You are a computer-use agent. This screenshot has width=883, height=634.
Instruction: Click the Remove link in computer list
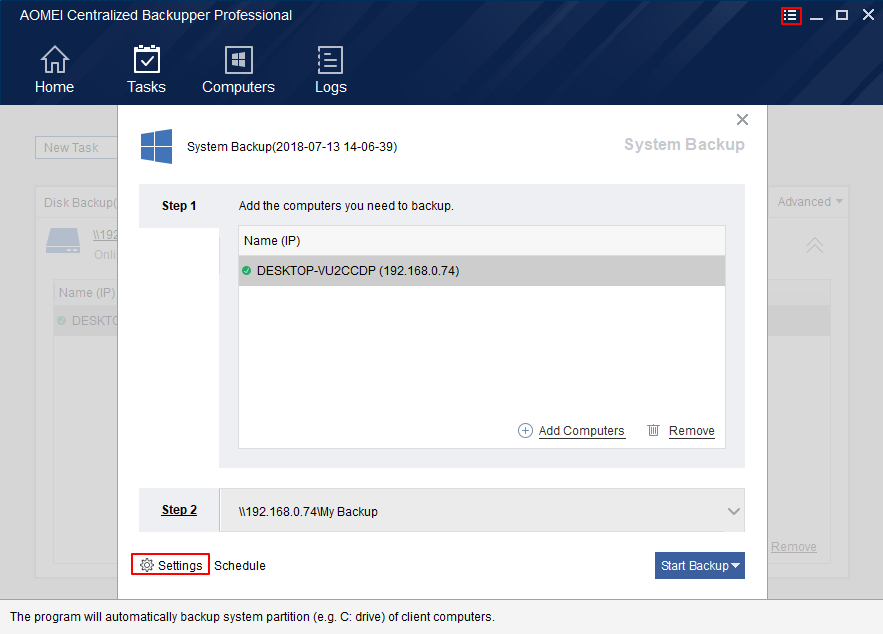(692, 431)
